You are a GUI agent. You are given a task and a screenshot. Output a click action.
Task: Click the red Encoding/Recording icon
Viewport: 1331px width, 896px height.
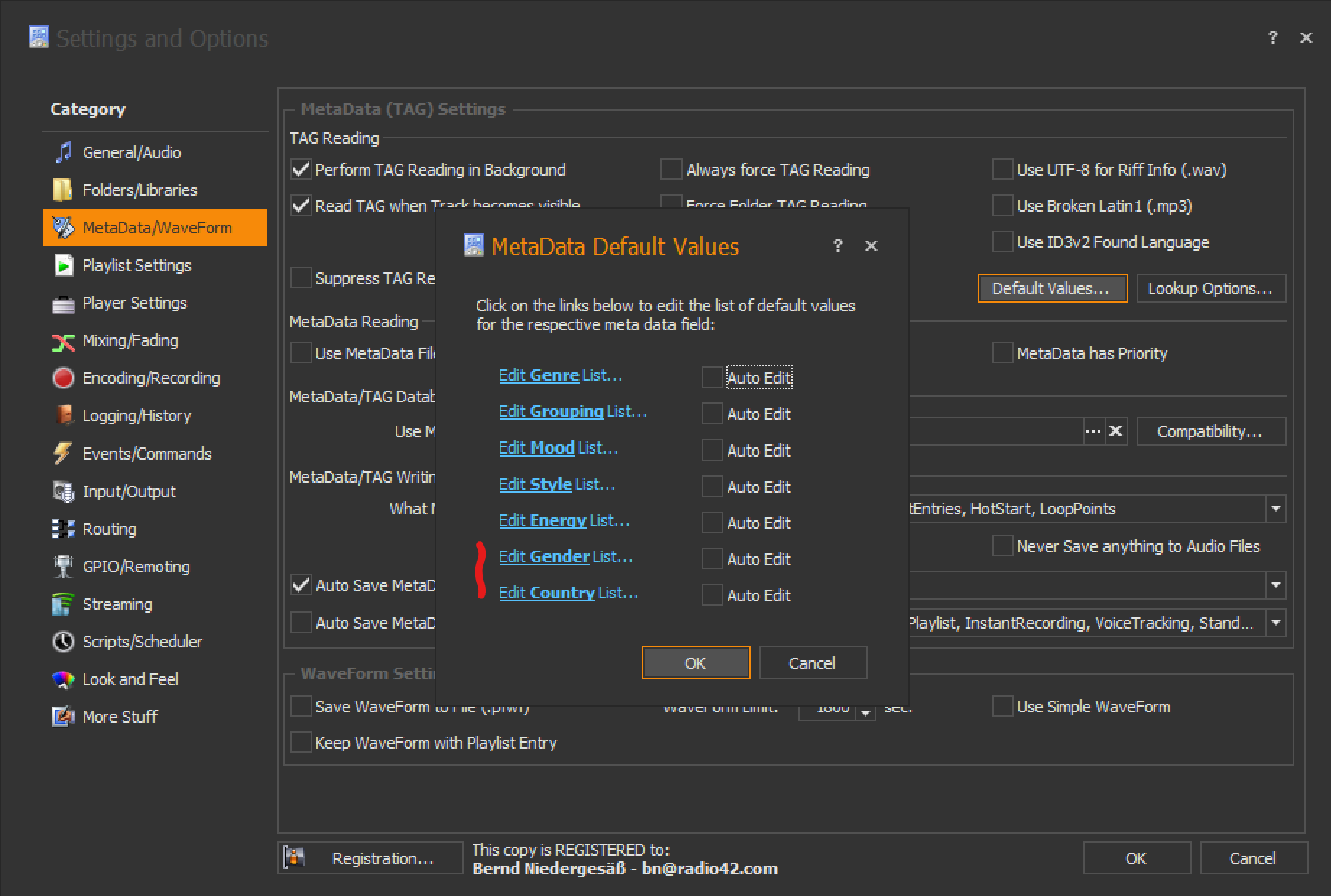click(x=64, y=378)
